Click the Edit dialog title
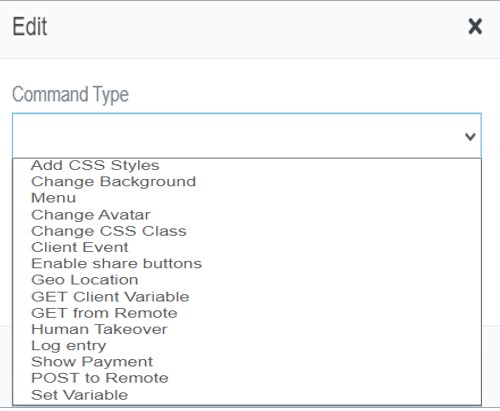The width and height of the screenshot is (500, 411). point(30,27)
